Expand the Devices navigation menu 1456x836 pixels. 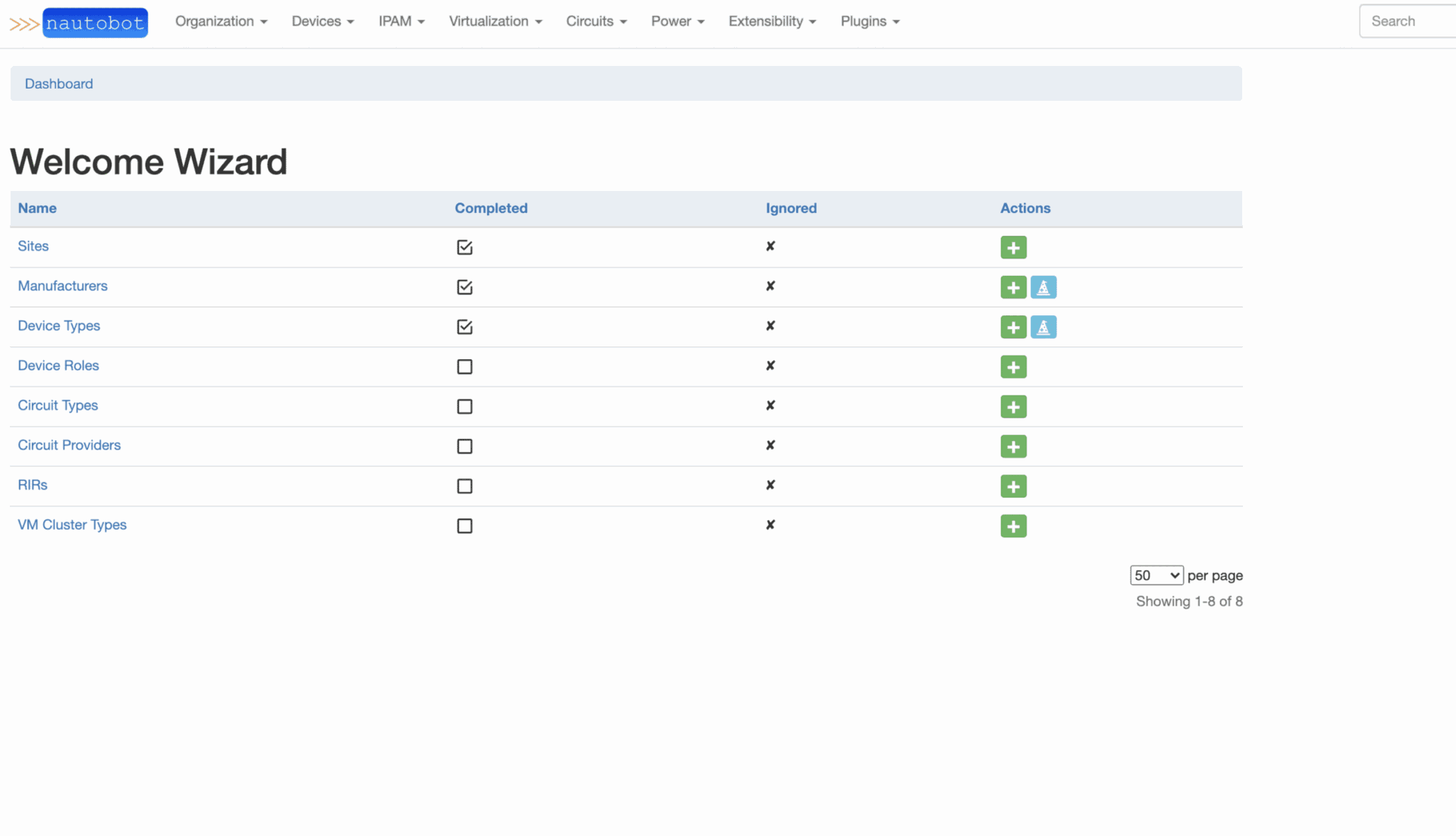coord(323,21)
